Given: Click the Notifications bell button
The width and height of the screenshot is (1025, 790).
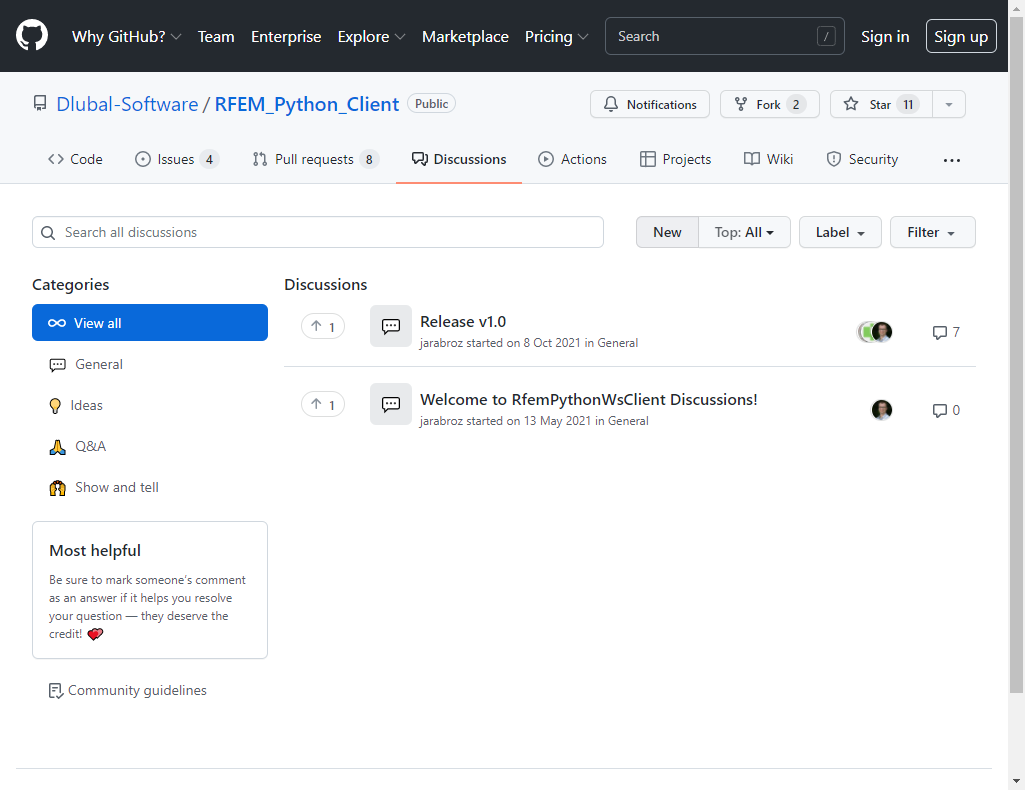Looking at the screenshot, I should click(650, 104).
